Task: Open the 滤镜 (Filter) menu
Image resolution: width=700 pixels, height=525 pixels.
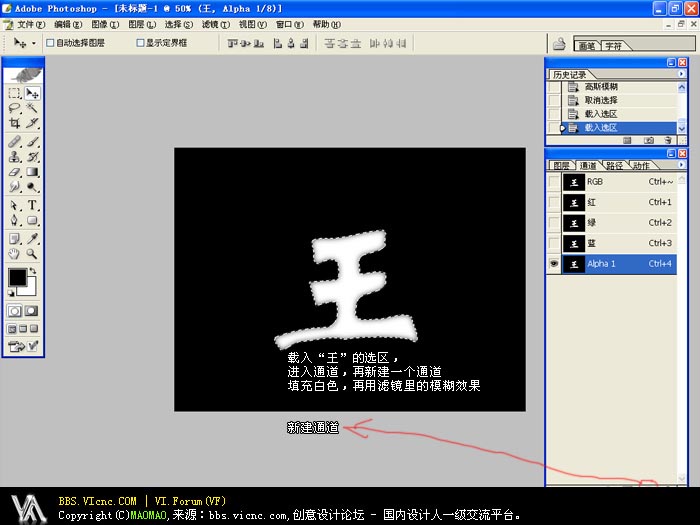Action: (209, 24)
